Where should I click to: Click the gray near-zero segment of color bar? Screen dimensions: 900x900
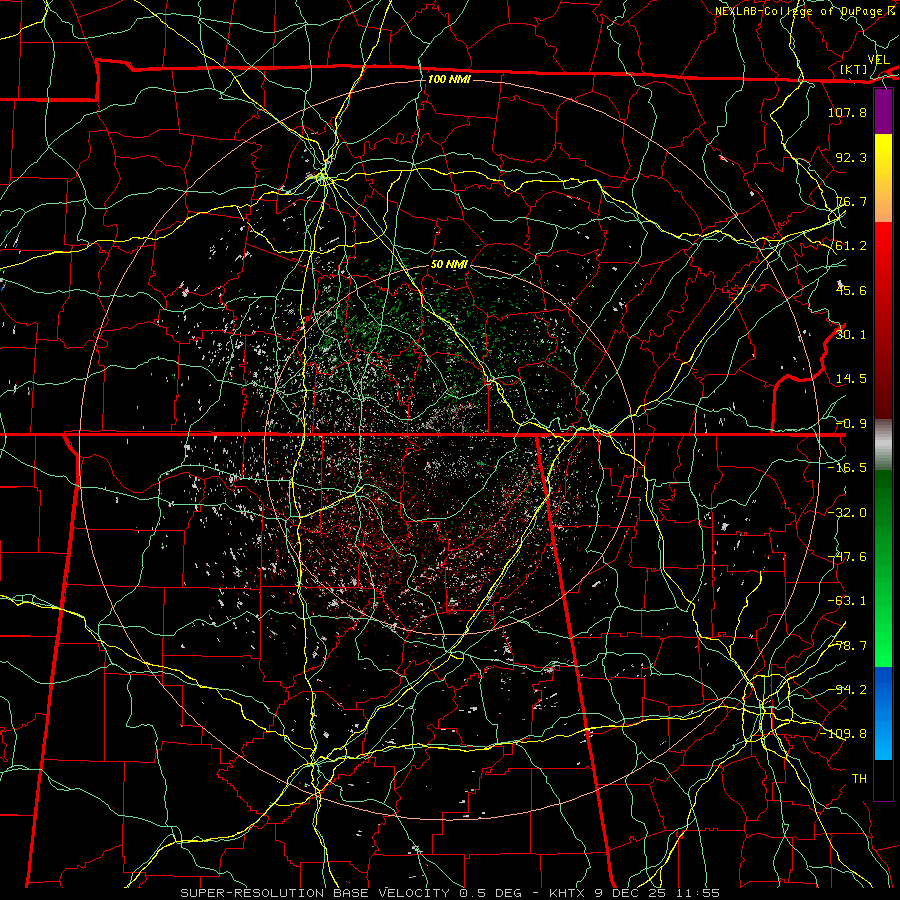[883, 445]
